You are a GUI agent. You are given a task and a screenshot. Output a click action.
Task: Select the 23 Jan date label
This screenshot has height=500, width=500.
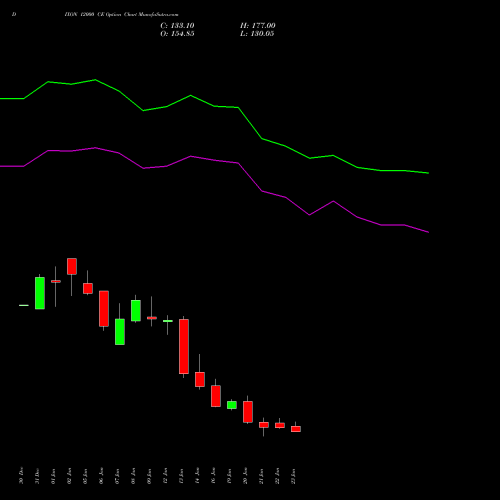[293, 476]
